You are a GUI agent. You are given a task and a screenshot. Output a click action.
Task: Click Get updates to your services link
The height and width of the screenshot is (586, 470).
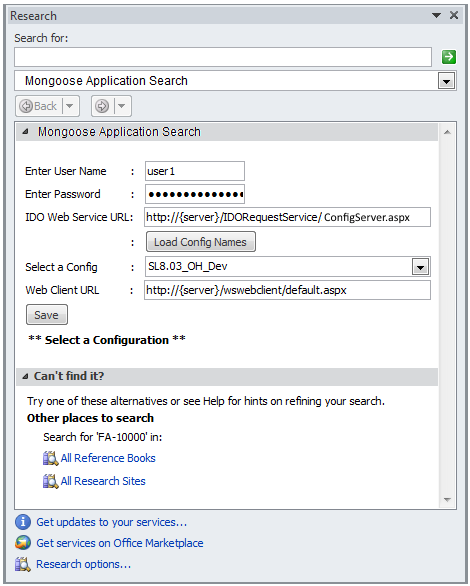click(111, 522)
